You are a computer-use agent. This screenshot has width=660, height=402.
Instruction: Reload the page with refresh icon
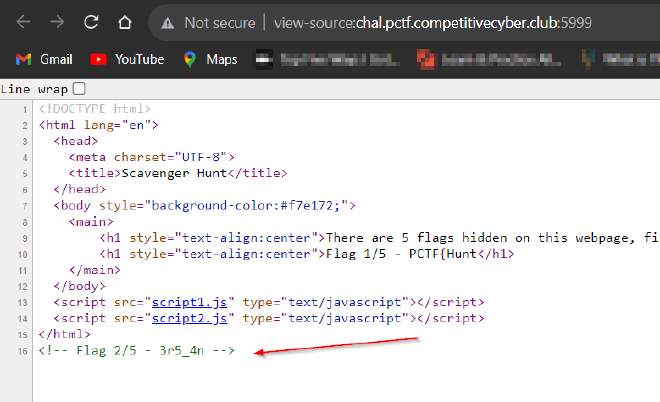point(91,22)
